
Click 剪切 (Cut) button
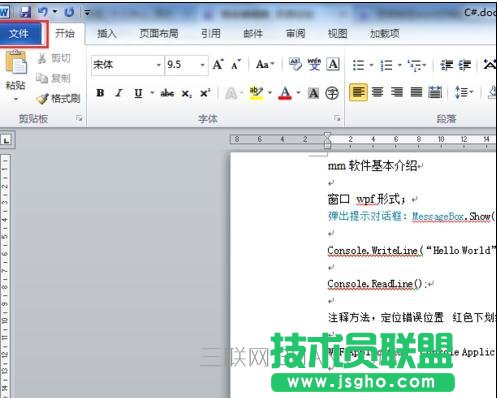(54, 58)
